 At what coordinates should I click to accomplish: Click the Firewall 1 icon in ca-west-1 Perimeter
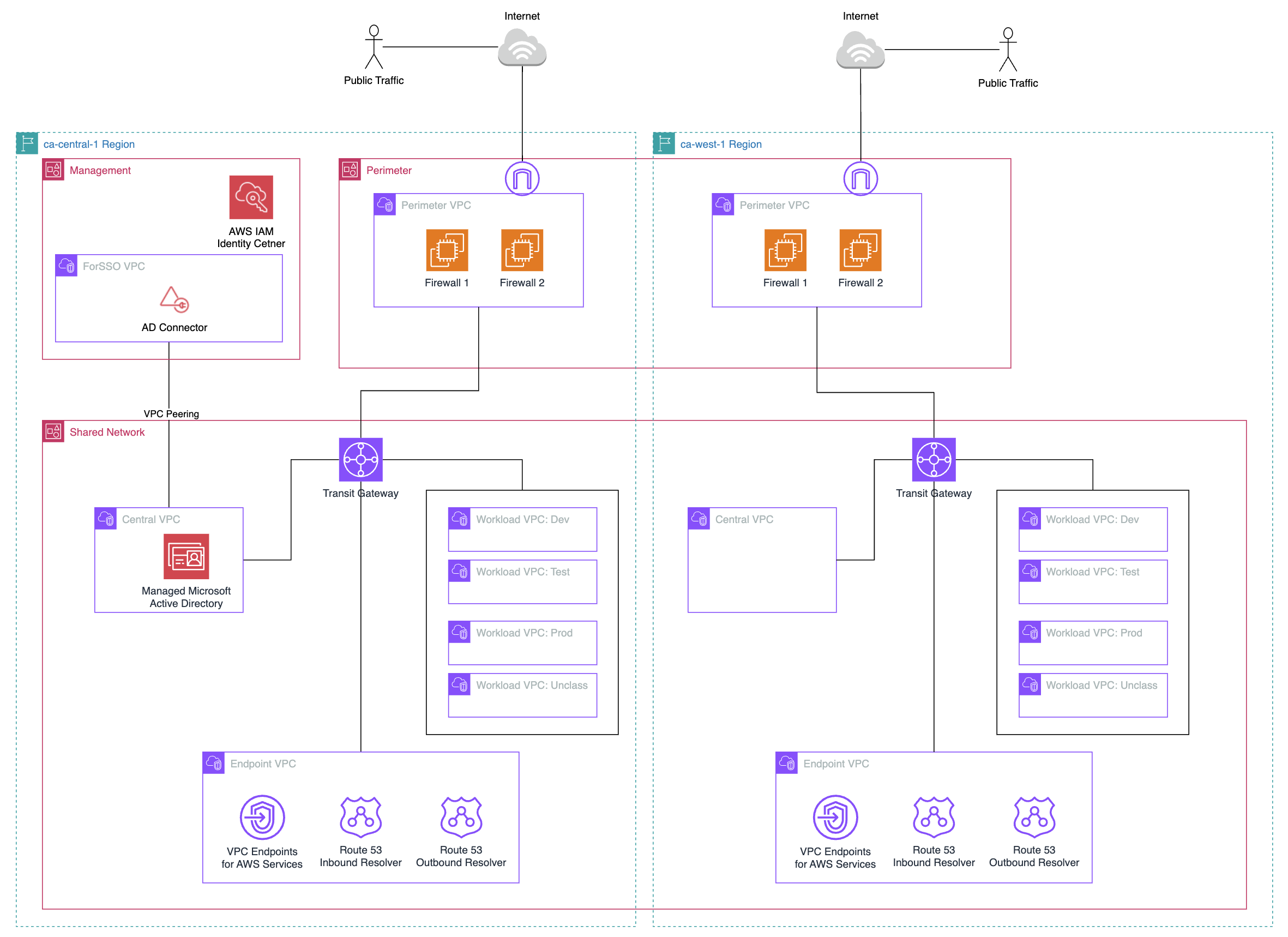pyautogui.click(x=786, y=246)
